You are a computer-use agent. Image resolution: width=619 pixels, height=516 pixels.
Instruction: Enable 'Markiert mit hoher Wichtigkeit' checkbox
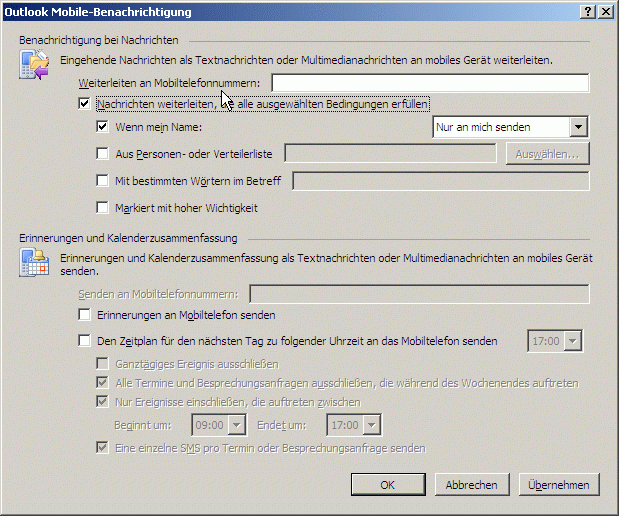pos(102,208)
